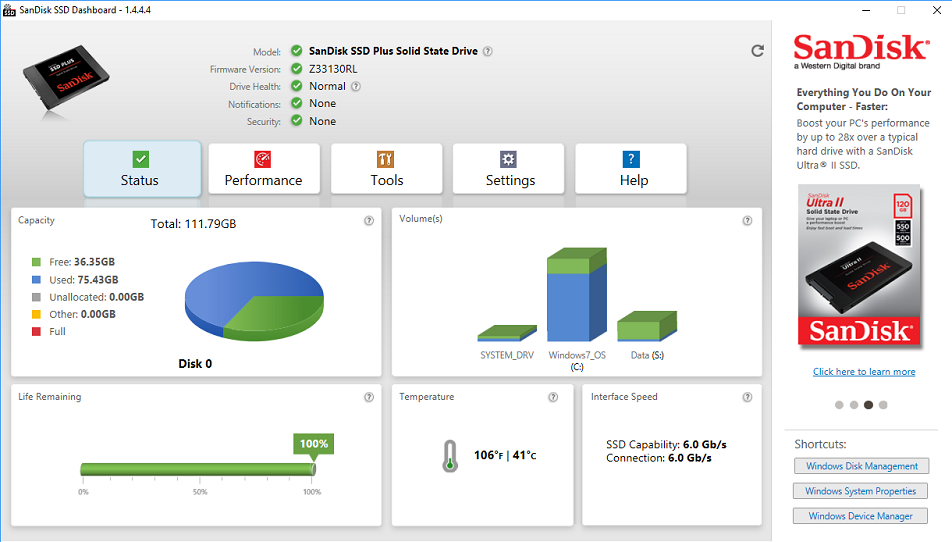Open Windows Disk Management shortcut
The width and height of the screenshot is (952, 542).
(862, 466)
